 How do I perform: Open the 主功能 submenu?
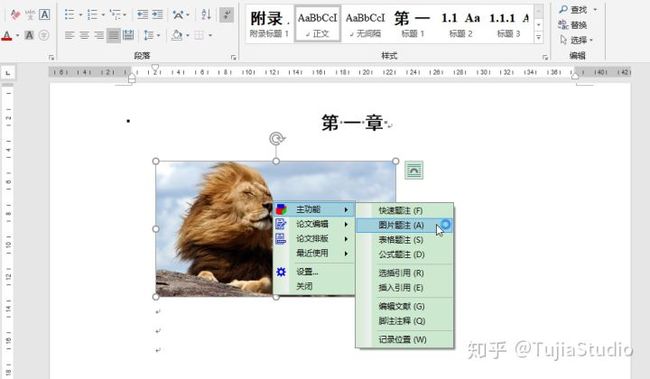[314, 210]
